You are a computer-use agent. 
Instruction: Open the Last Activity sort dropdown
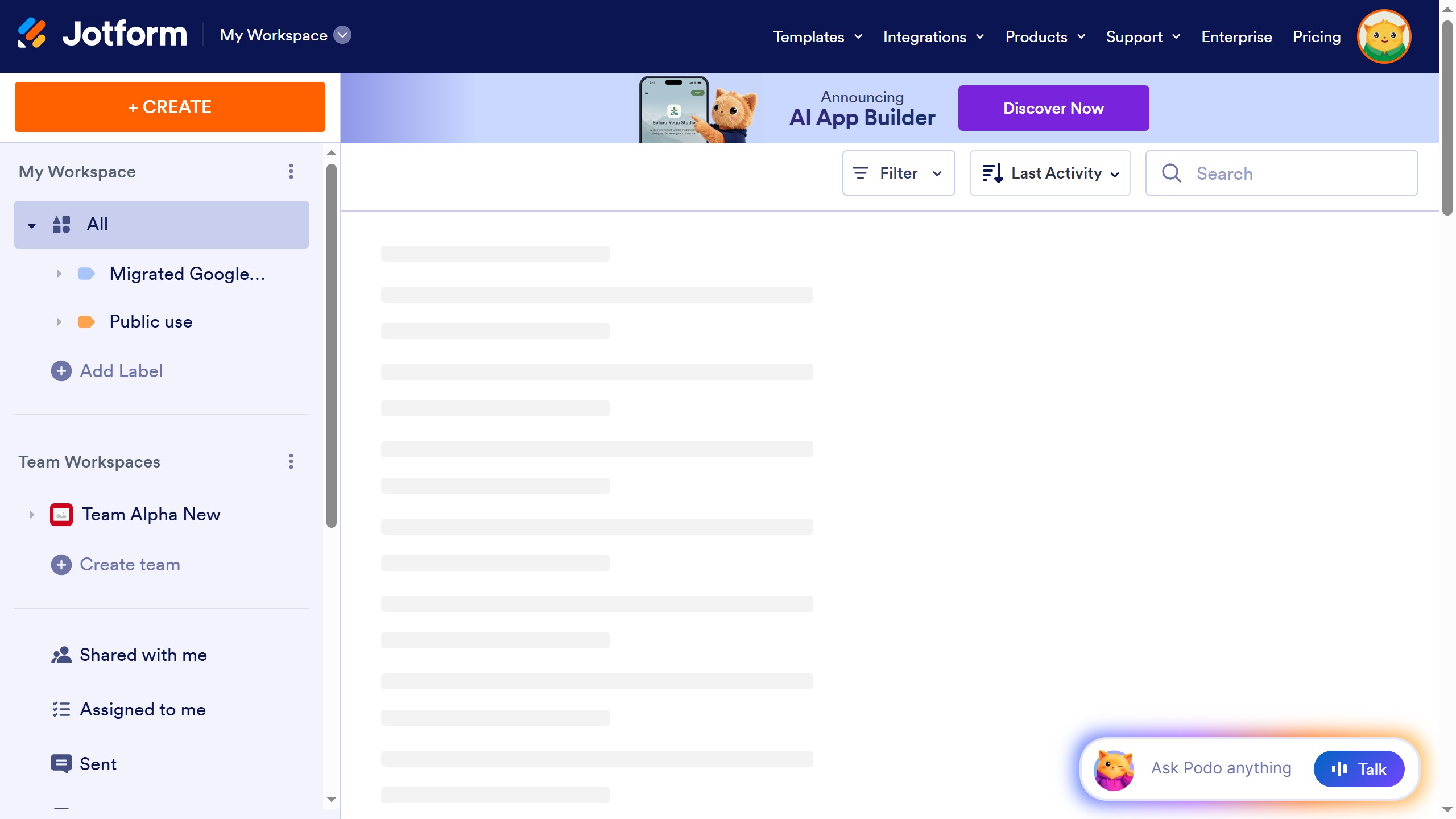[x=1050, y=173]
